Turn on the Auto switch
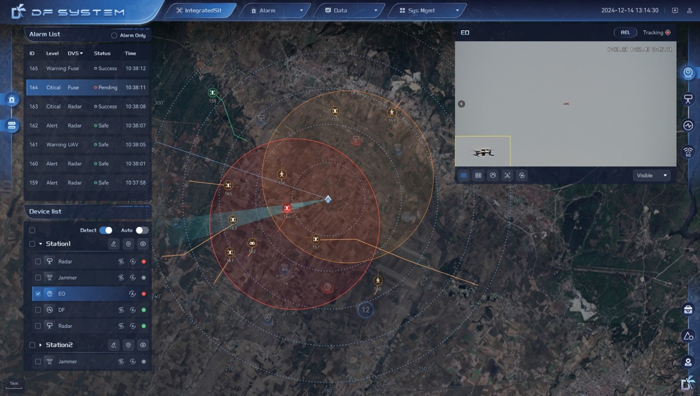Image resolution: width=700 pixels, height=396 pixels. point(142,230)
